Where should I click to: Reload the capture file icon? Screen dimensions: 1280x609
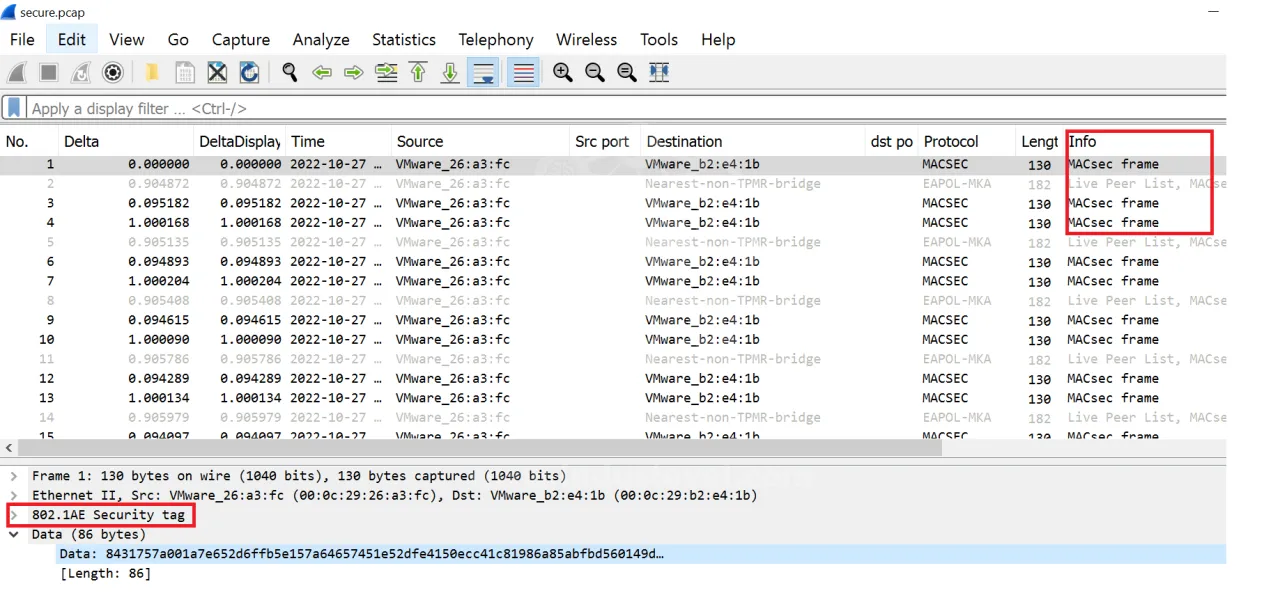pos(249,72)
